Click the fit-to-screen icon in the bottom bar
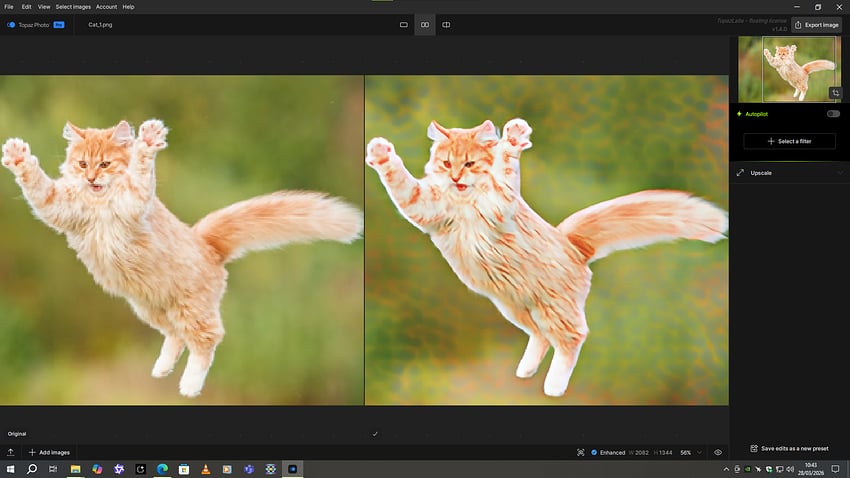This screenshot has height=478, width=850. pos(581,452)
